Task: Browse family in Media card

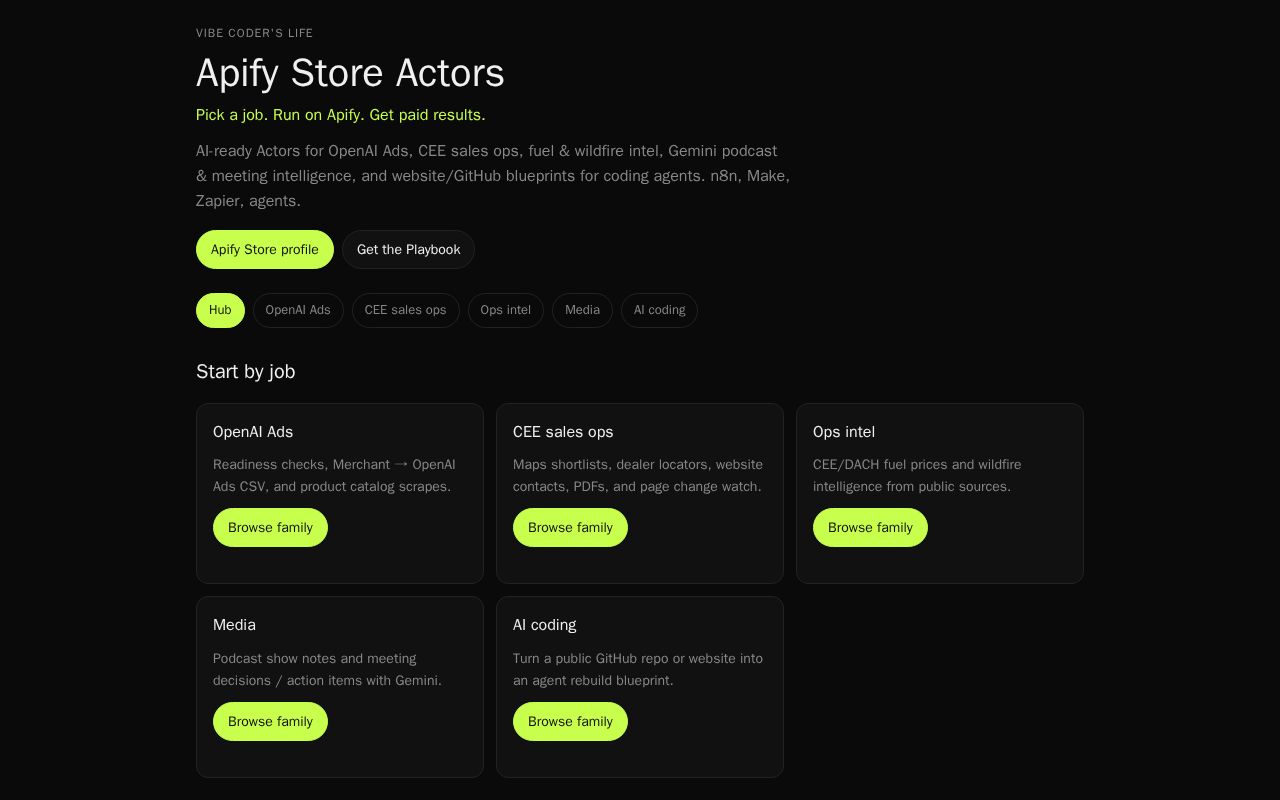Action: tap(270, 721)
